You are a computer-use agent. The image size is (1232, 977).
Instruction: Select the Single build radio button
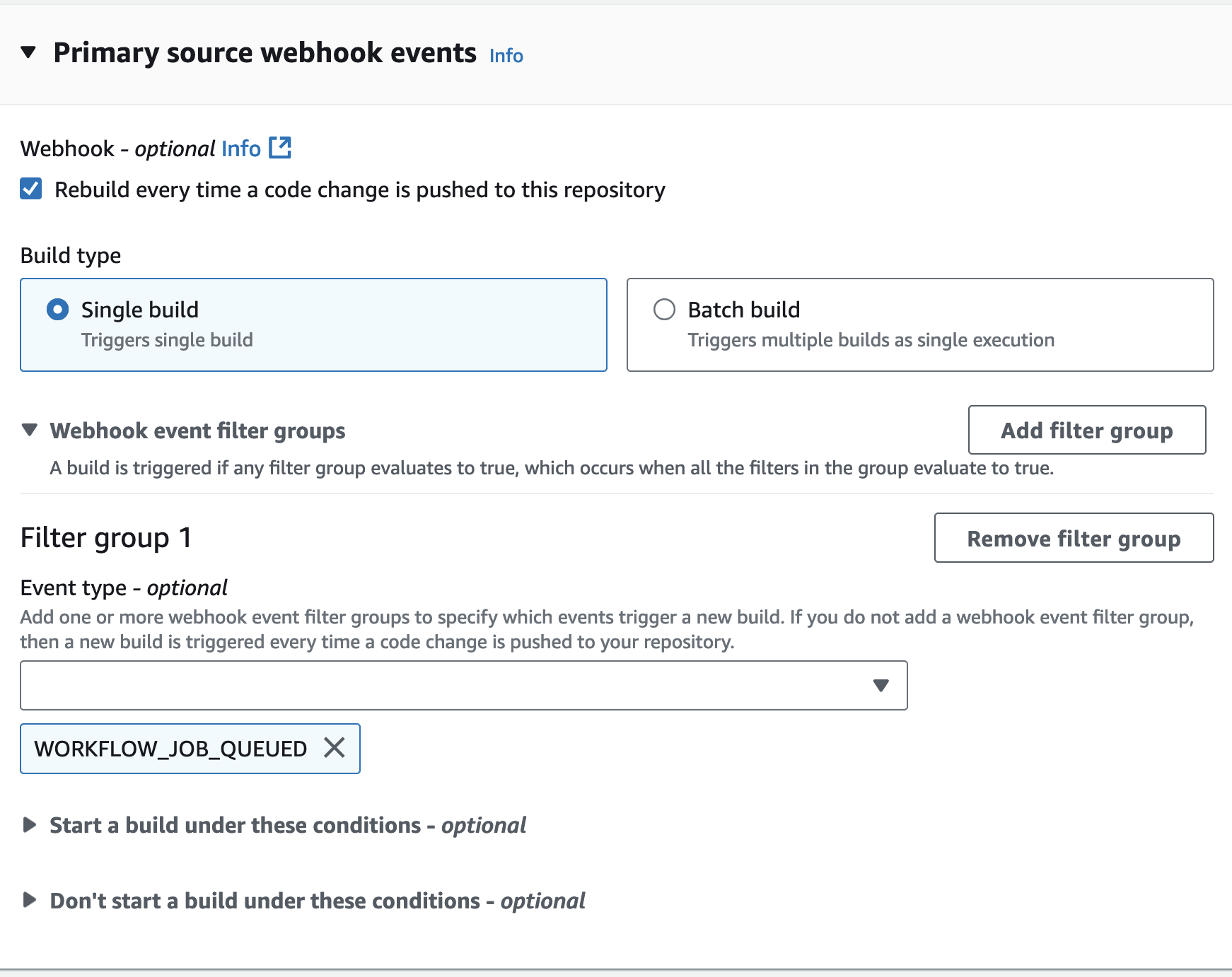58,310
